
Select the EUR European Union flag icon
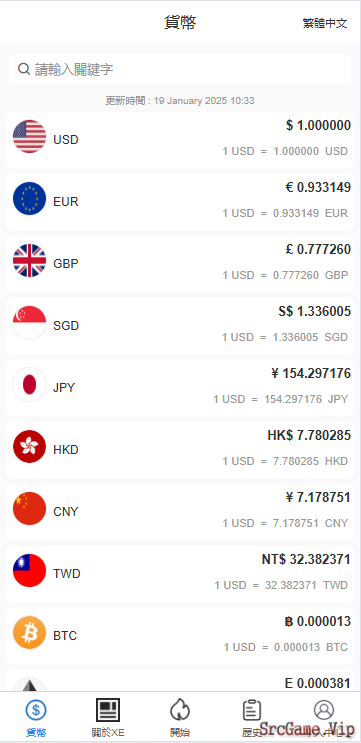(29, 199)
